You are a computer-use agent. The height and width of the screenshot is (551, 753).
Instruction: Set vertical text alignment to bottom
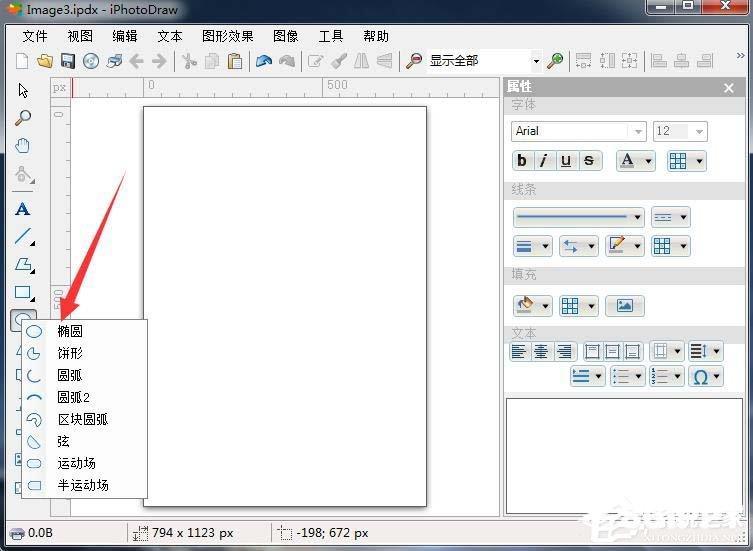pos(633,352)
